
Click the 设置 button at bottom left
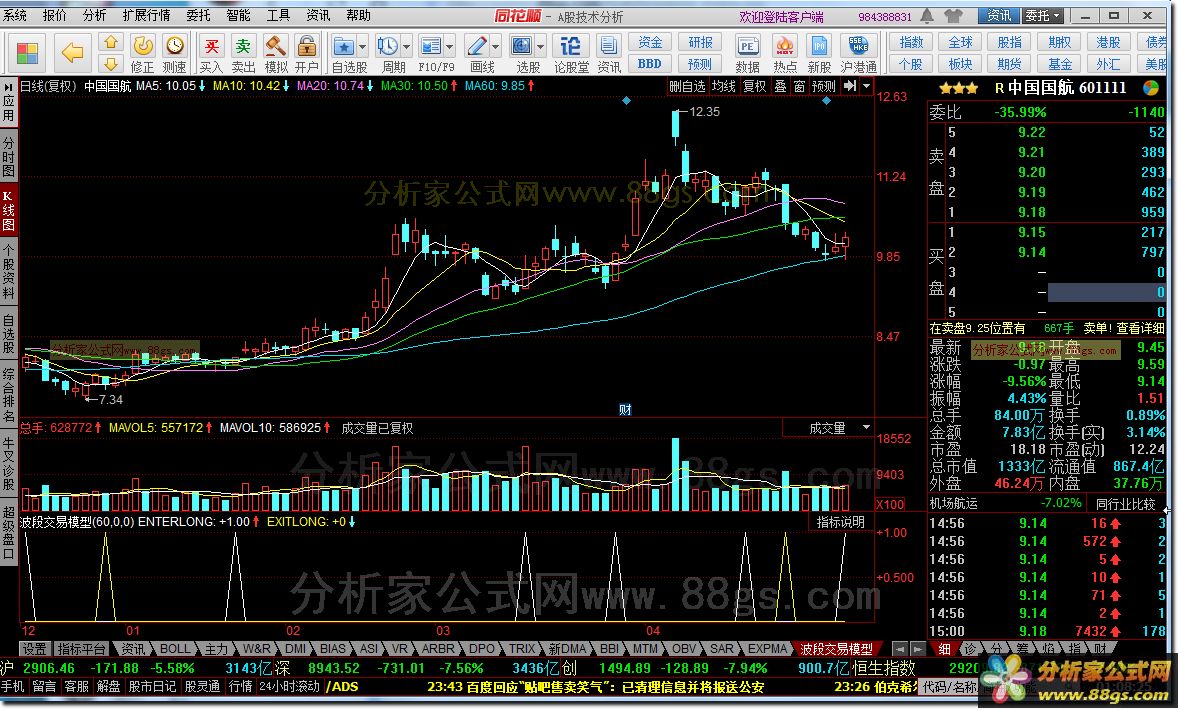point(33,649)
